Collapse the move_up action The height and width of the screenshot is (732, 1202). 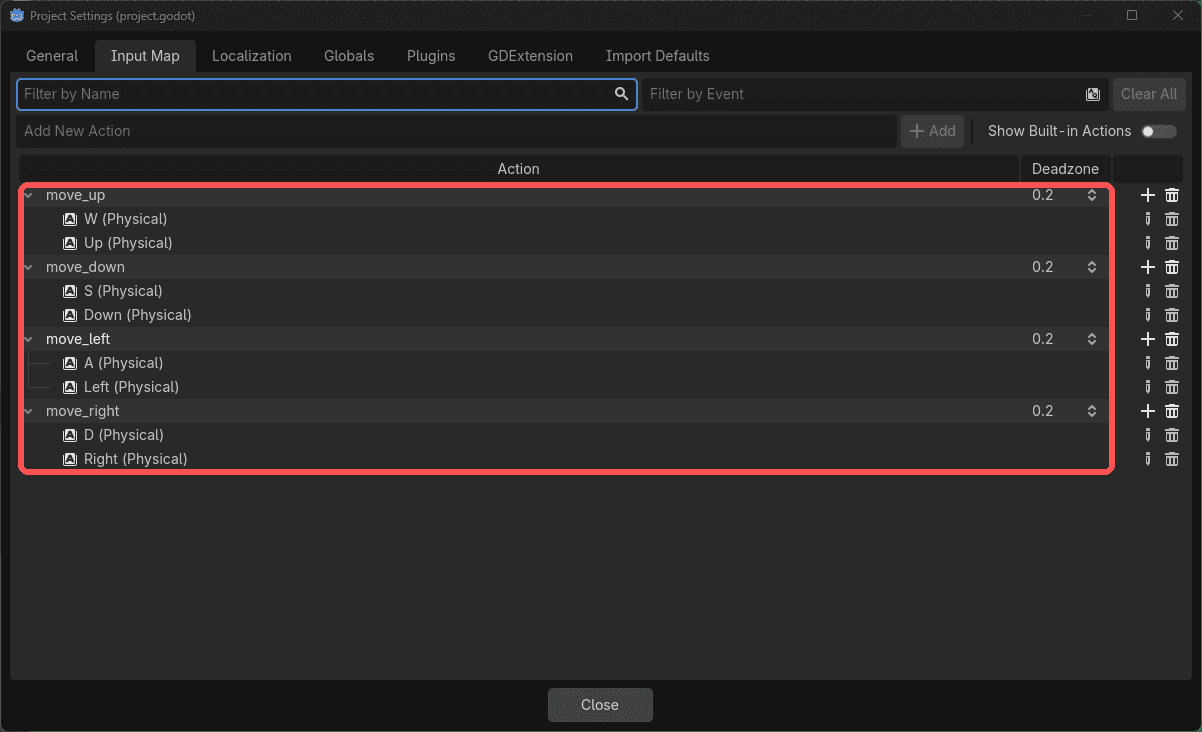[29, 195]
